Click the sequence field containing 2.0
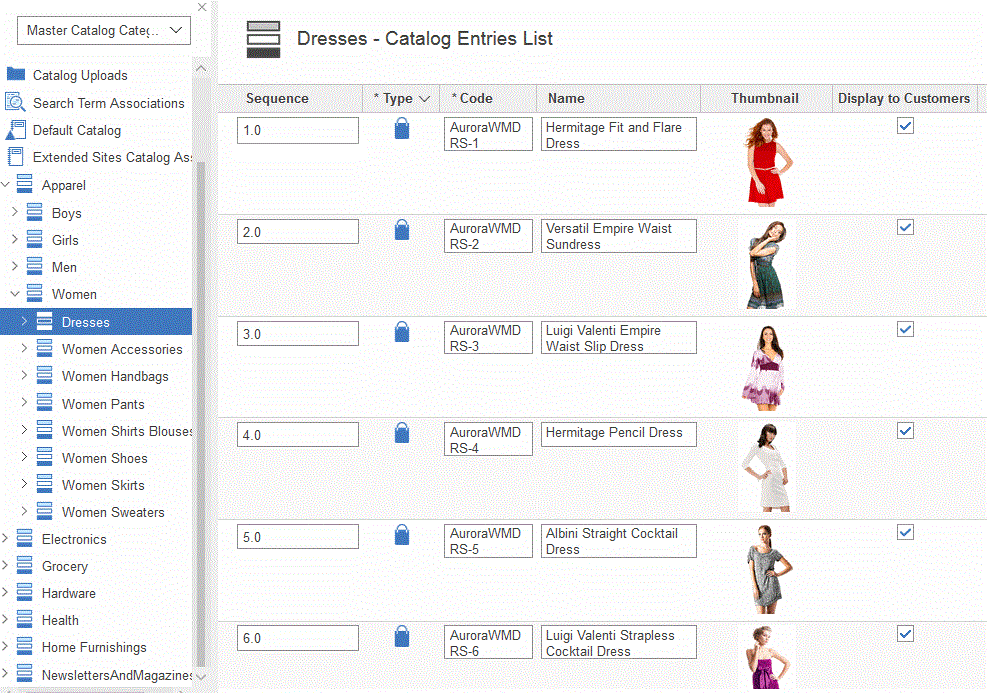 [297, 232]
